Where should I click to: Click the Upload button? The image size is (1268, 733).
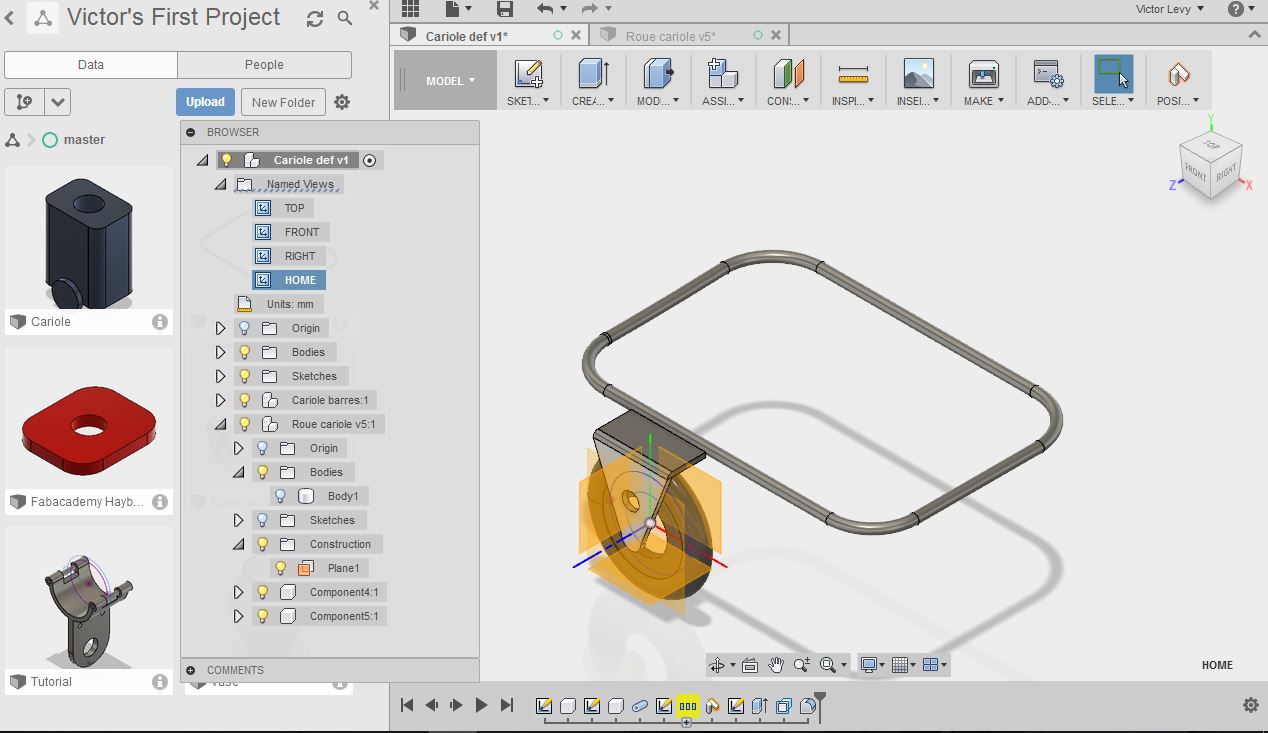point(205,102)
